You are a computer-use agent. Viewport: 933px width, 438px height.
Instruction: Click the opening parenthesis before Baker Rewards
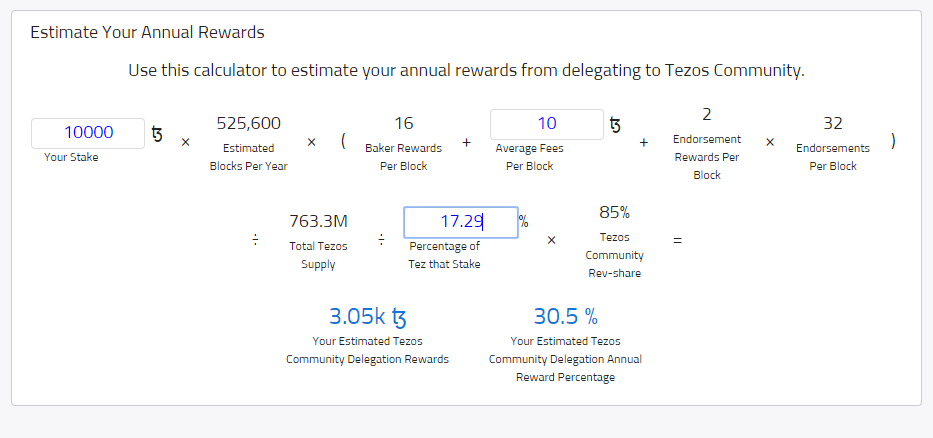coord(343,141)
